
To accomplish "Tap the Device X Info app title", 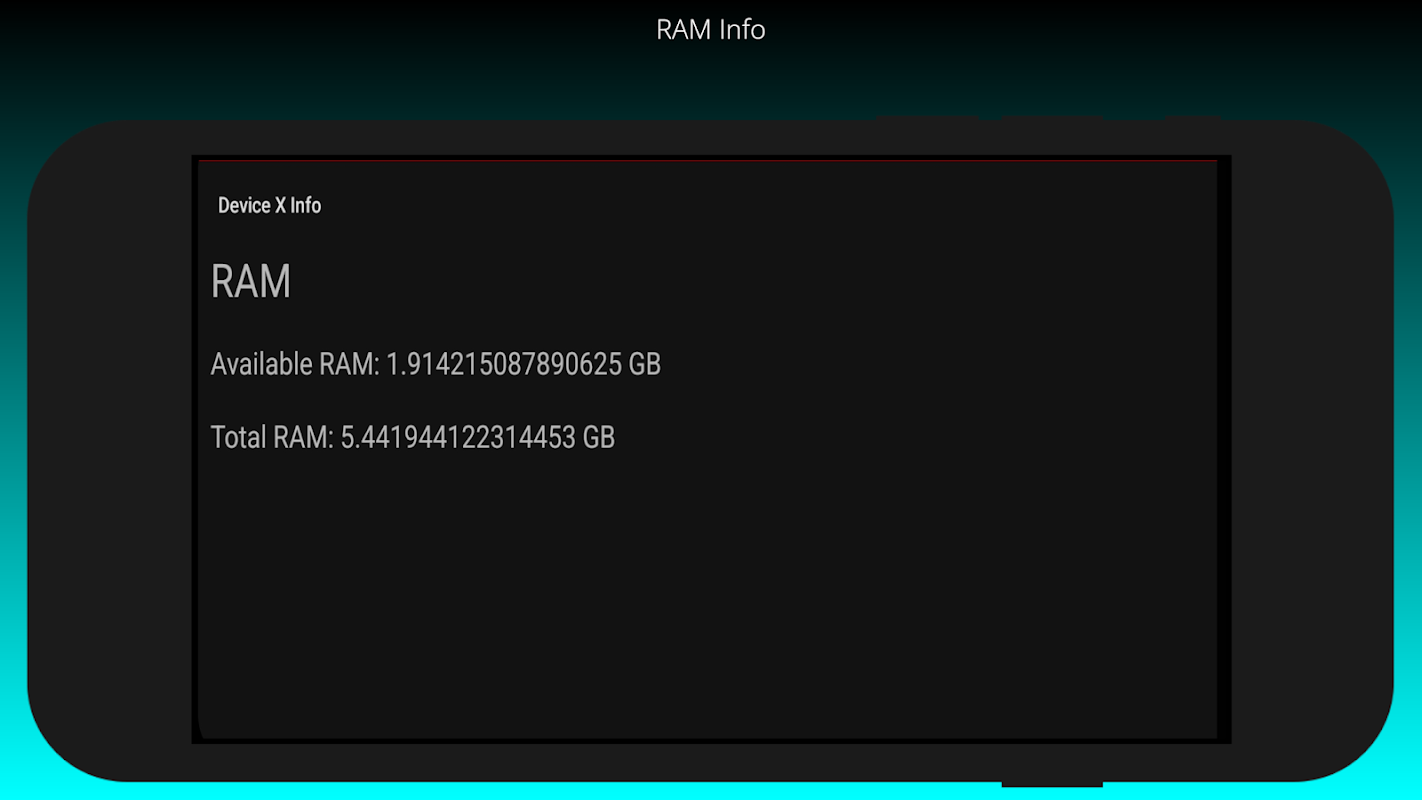I will [270, 205].
